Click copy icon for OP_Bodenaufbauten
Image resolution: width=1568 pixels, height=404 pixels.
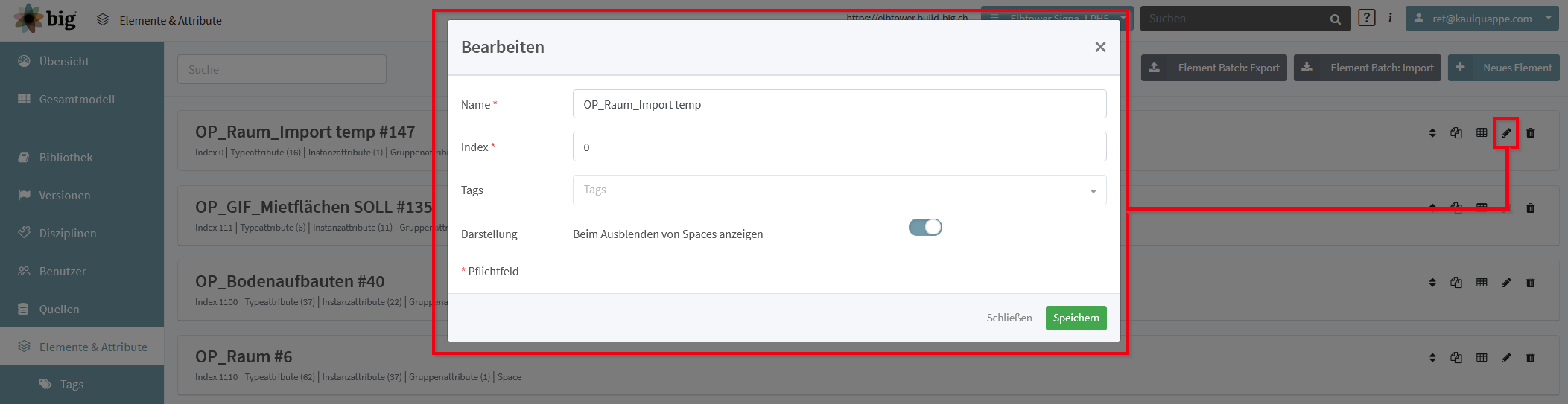(1456, 283)
